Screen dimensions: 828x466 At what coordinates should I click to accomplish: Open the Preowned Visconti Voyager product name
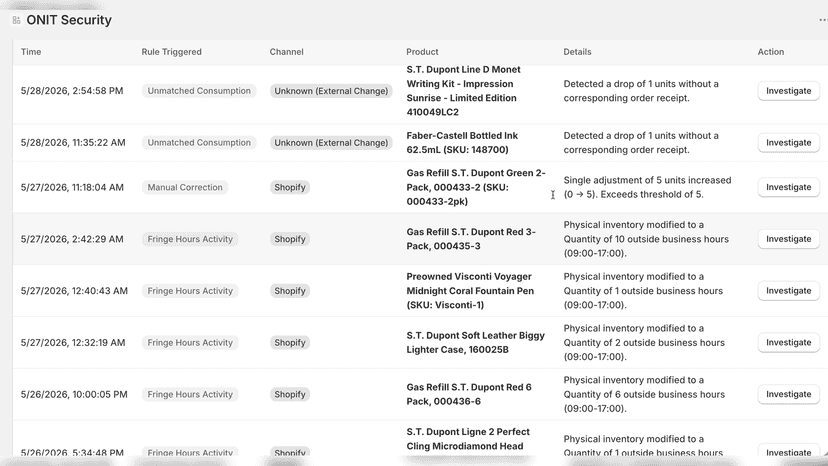470,291
